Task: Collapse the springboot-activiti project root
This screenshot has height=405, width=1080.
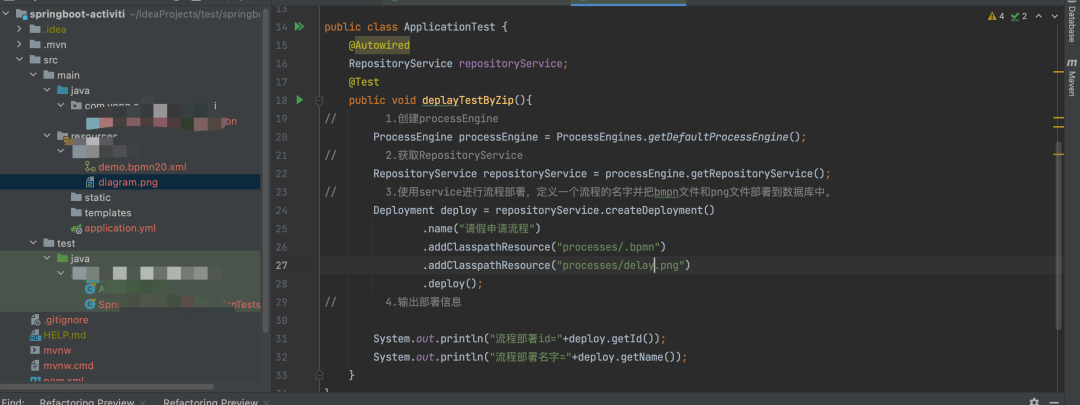Action: pos(6,14)
